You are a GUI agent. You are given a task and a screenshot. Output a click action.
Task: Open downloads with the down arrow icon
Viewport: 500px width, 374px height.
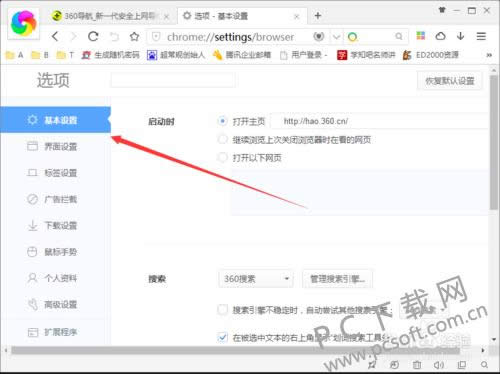click(460, 36)
